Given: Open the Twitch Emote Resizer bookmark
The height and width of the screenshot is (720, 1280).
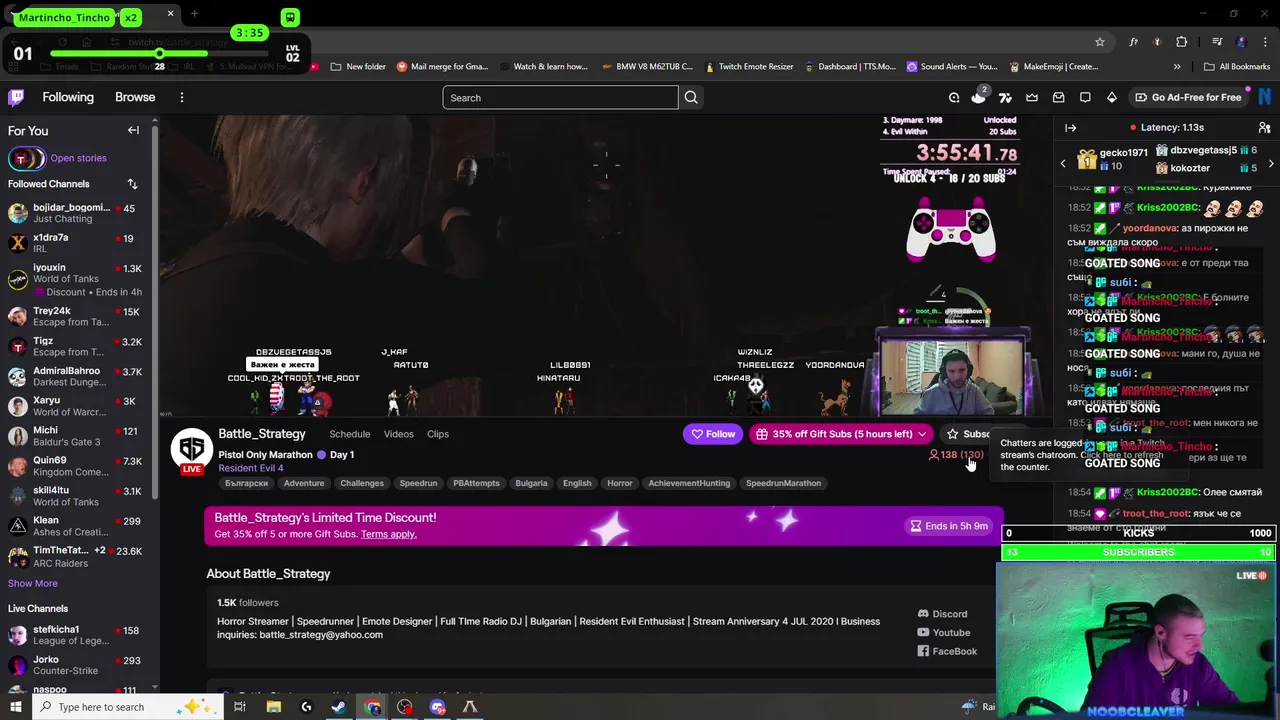Looking at the screenshot, I should click(x=749, y=67).
